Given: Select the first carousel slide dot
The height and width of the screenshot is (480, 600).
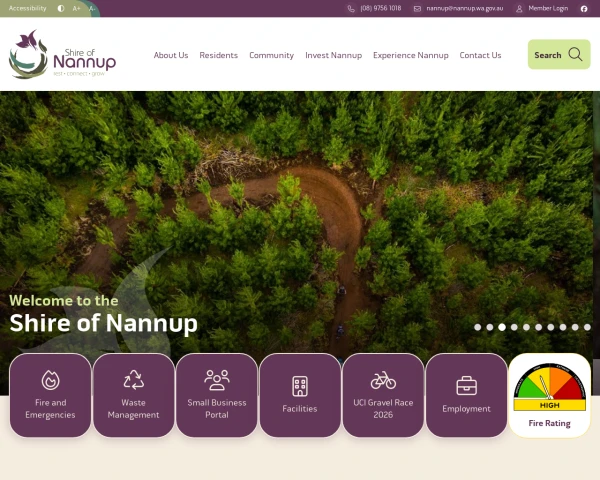Looking at the screenshot, I should pos(478,327).
